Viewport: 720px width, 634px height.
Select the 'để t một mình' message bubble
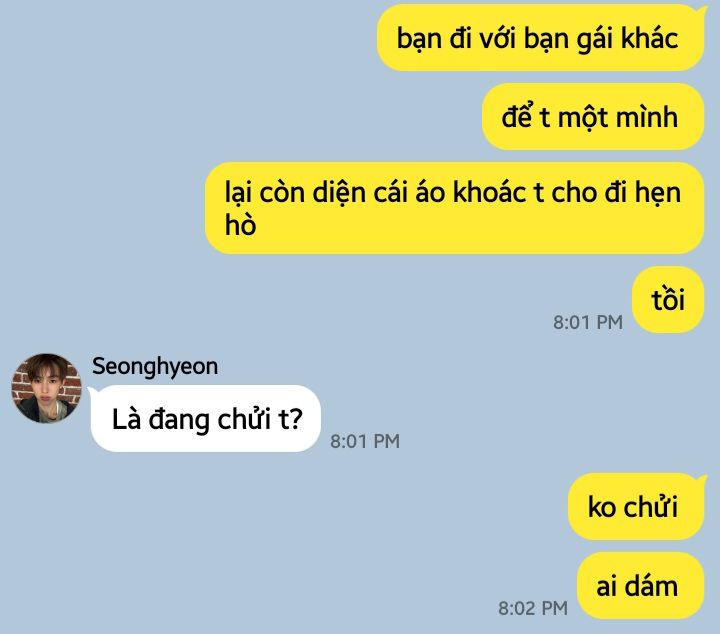pyautogui.click(x=593, y=117)
